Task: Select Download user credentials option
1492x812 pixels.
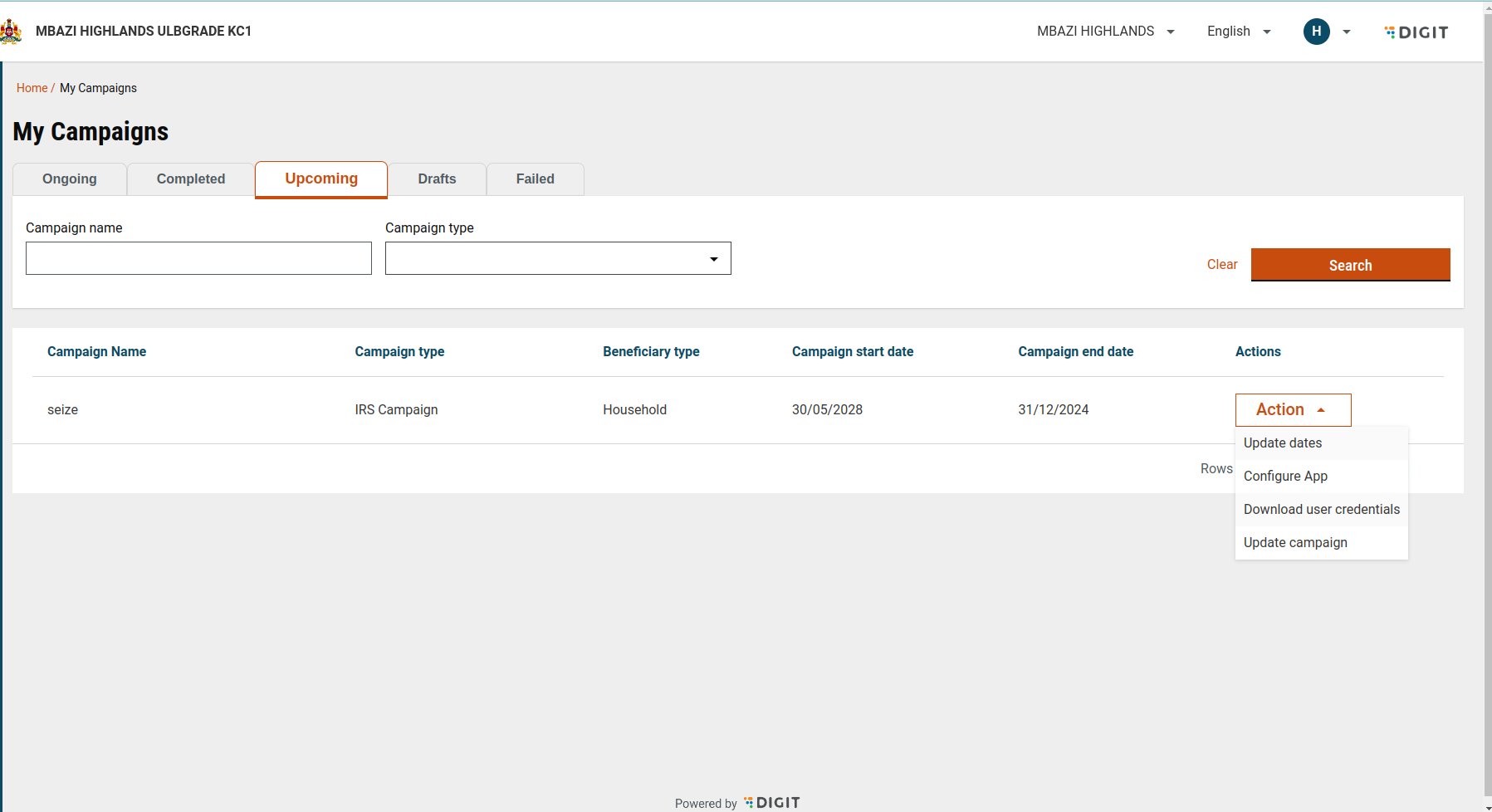Action: click(1321, 510)
